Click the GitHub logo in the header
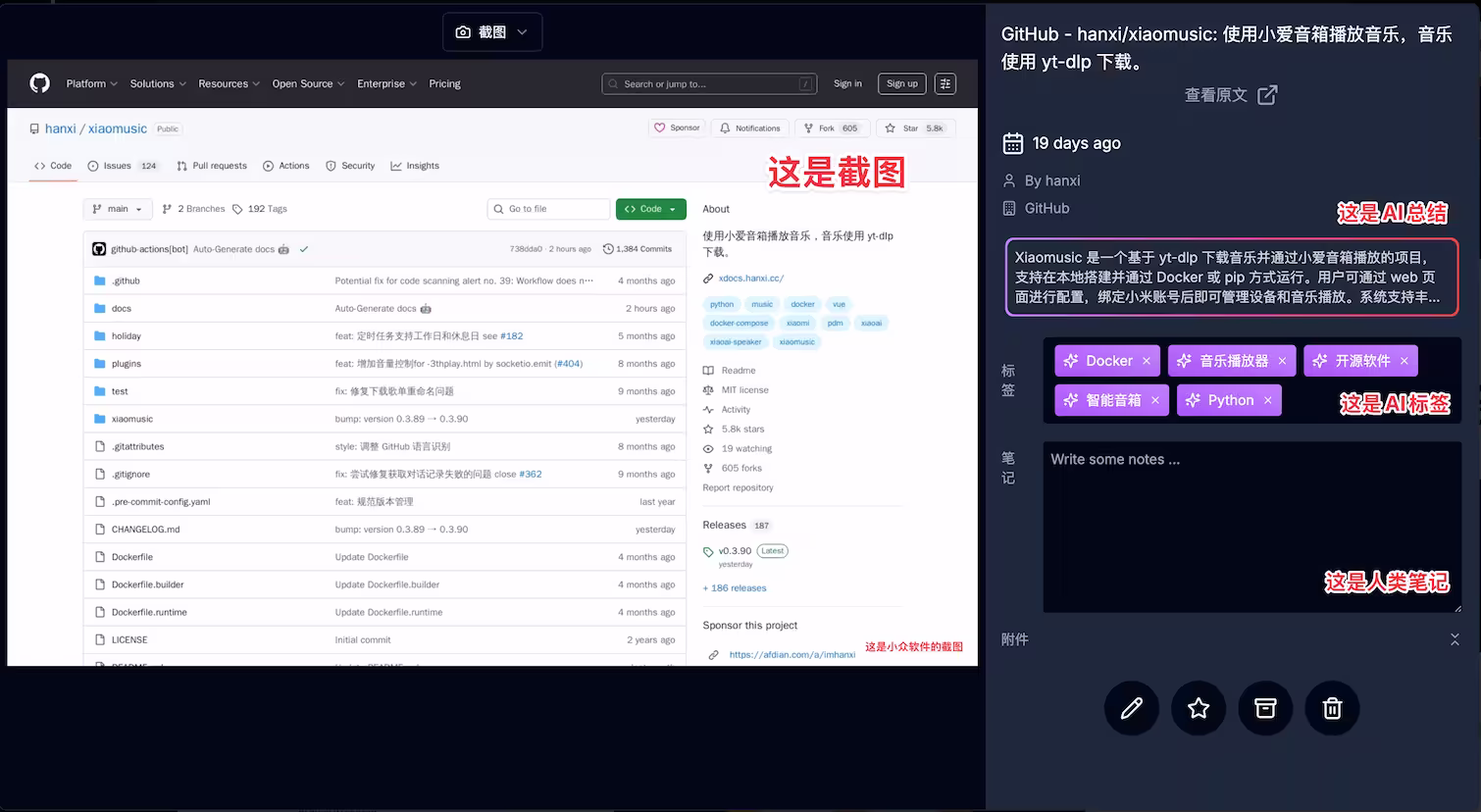The image size is (1481, 812). pyautogui.click(x=39, y=83)
